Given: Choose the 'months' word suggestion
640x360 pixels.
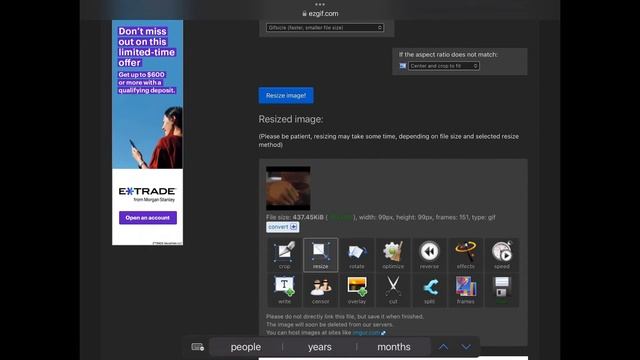Looking at the screenshot, I should (394, 347).
